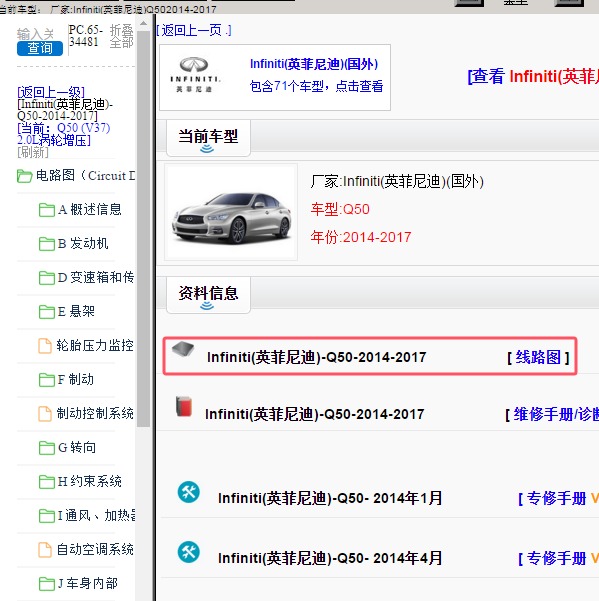
Task: Expand the E 悬架 folder
Action: click(67, 311)
